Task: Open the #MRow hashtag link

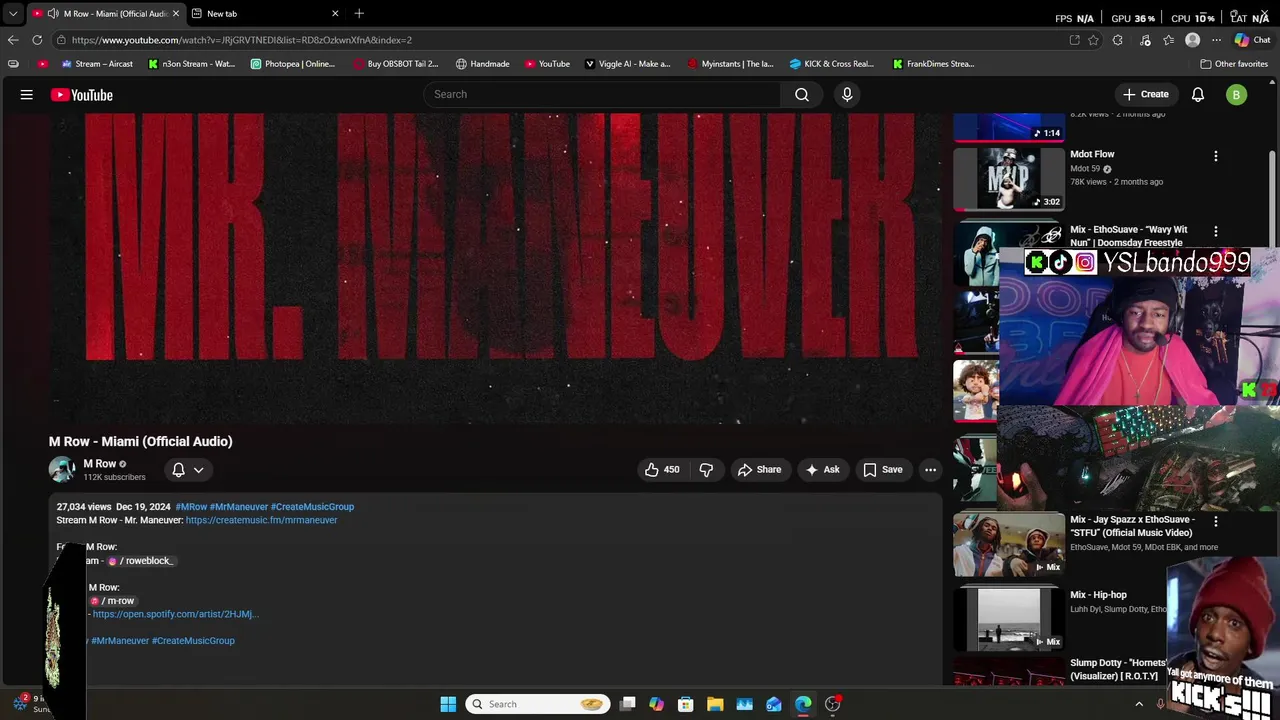Action: point(191,507)
